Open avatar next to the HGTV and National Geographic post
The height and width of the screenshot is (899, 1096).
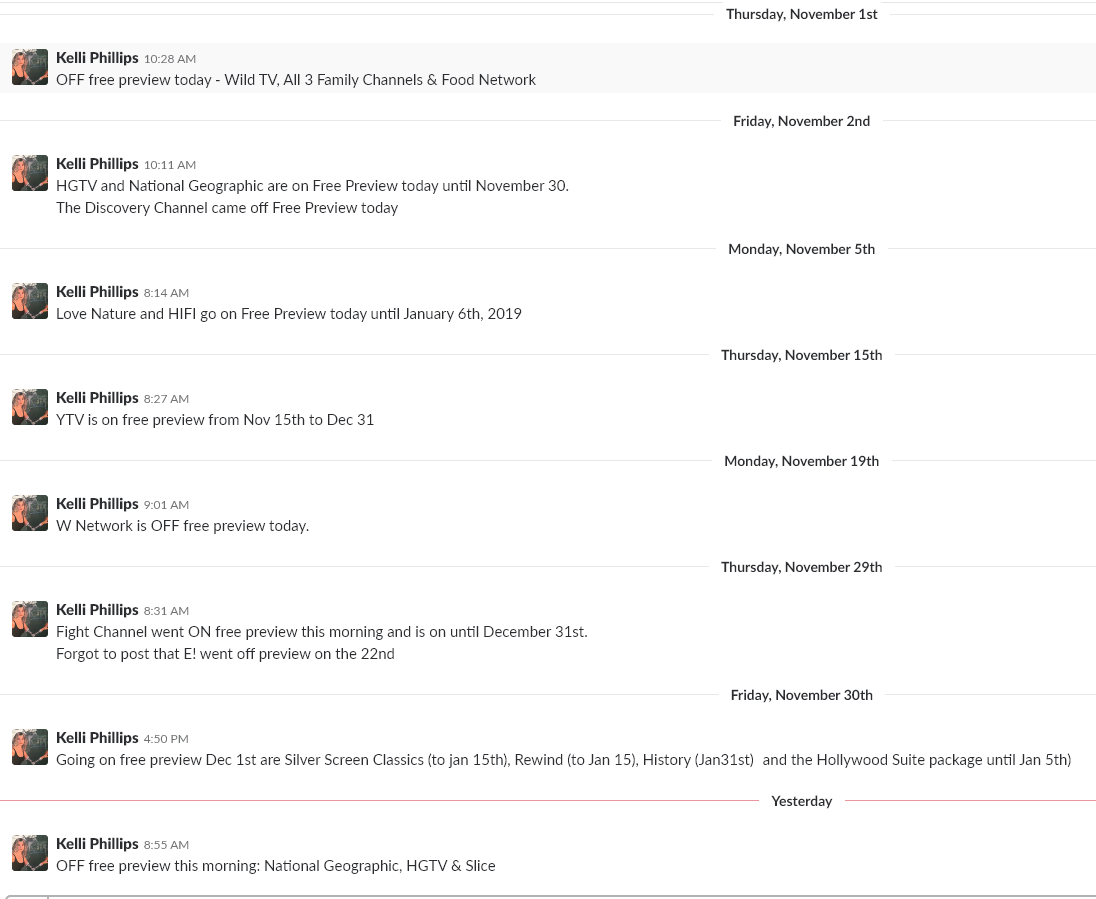tap(30, 173)
